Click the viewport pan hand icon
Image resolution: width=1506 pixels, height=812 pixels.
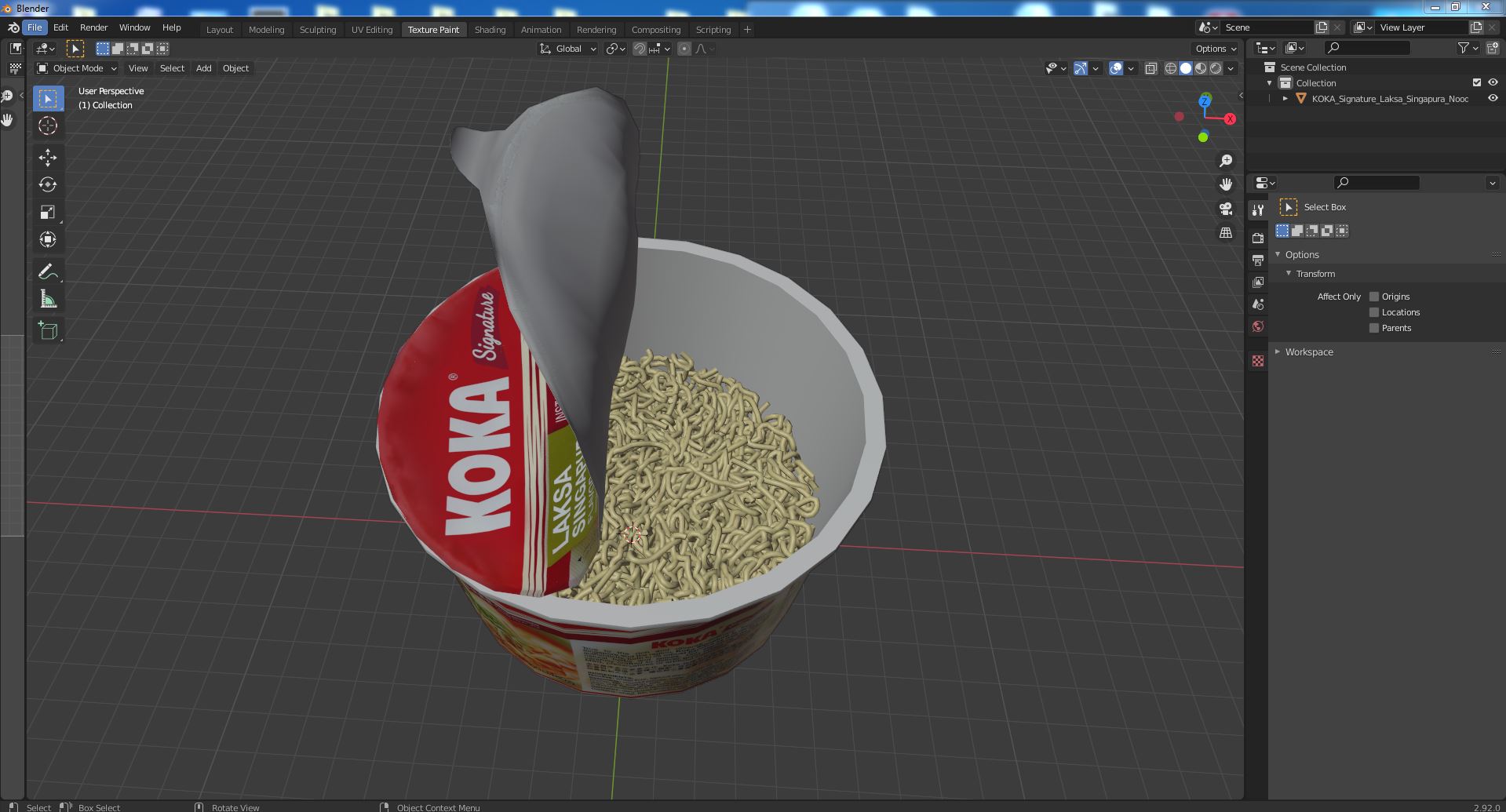[1225, 184]
